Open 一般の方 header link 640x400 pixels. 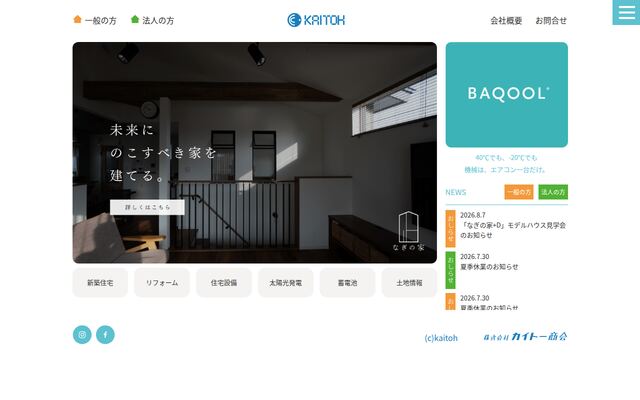pos(100,20)
